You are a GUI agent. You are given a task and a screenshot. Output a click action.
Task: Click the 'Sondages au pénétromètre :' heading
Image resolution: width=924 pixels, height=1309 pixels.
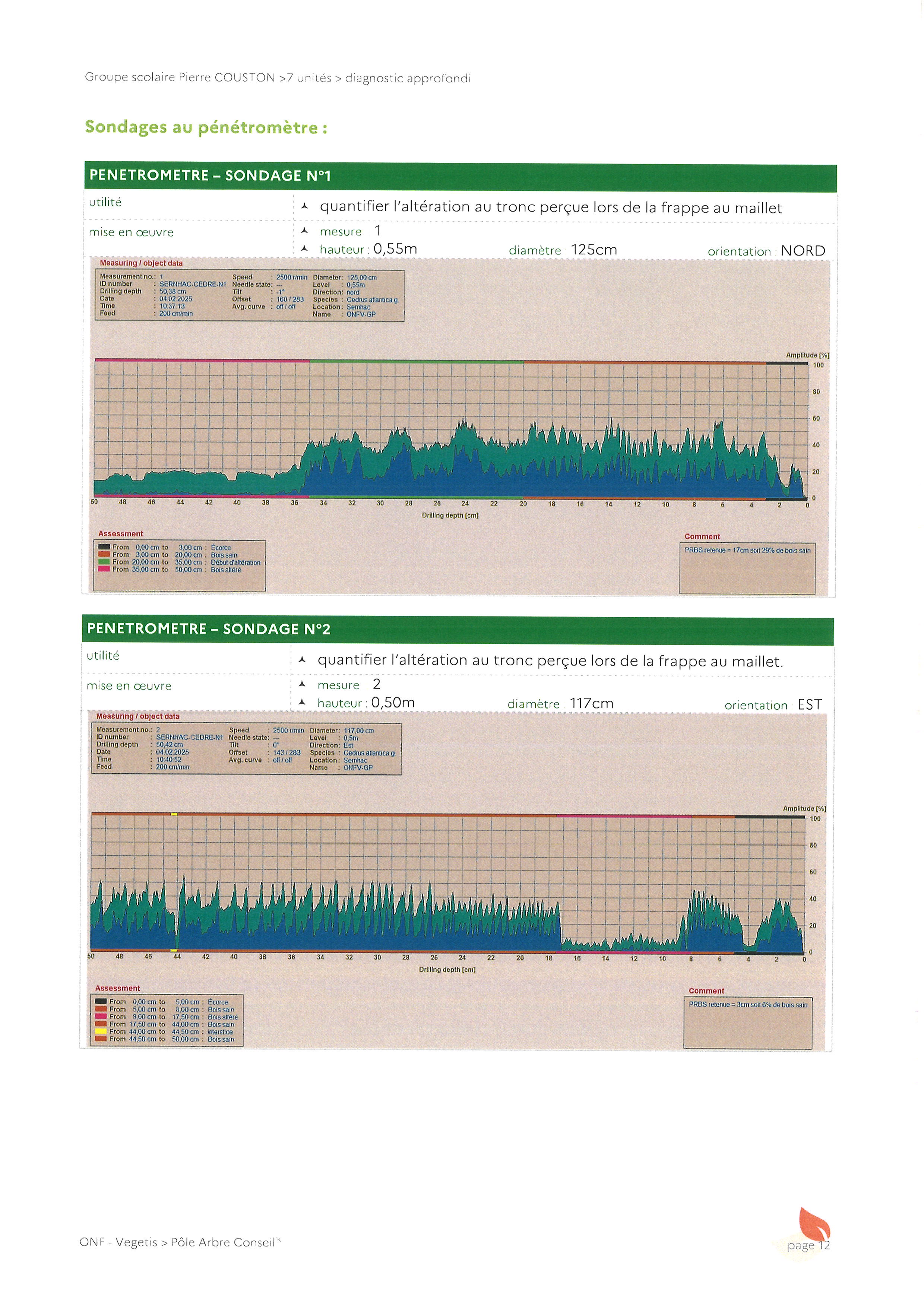pyautogui.click(x=206, y=127)
